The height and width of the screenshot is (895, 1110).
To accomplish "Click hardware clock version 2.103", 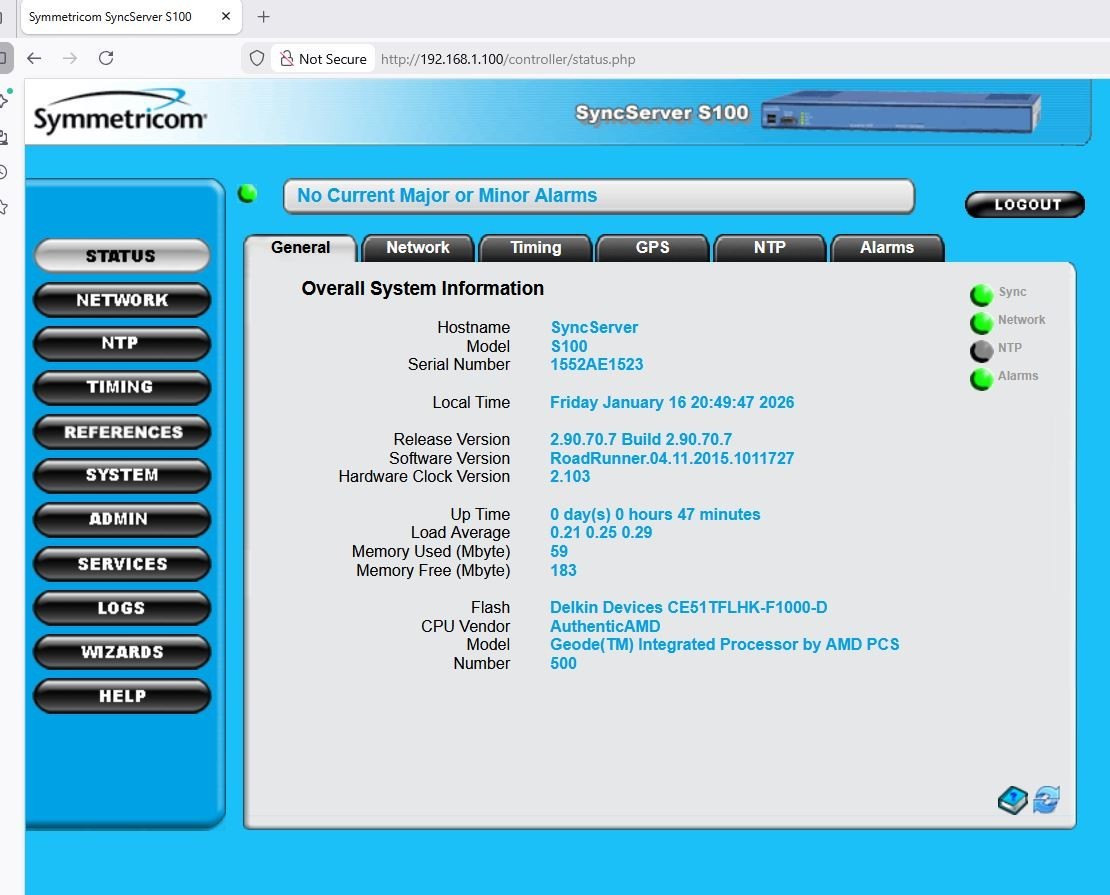I will click(x=570, y=477).
